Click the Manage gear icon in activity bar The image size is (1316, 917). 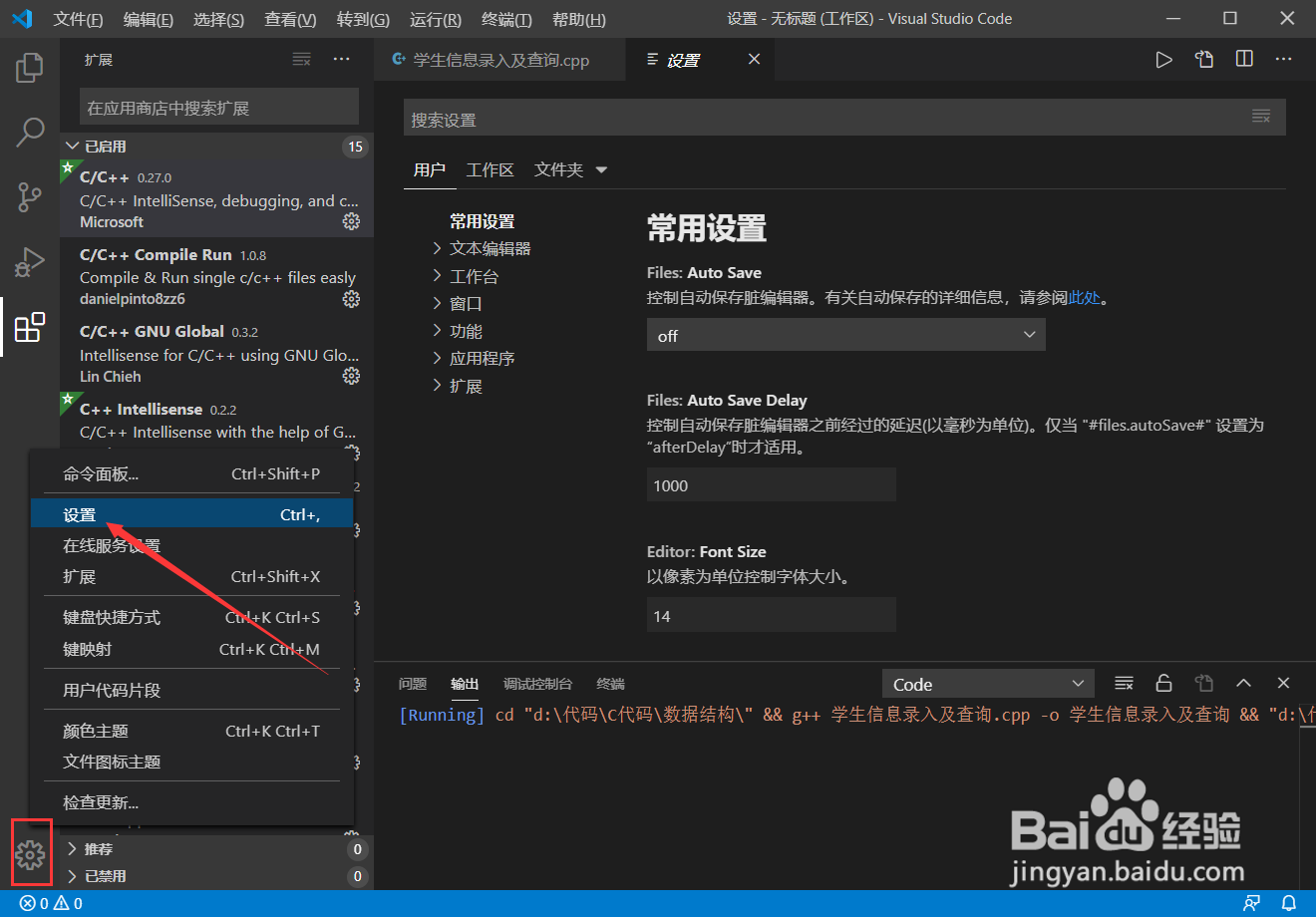pyautogui.click(x=30, y=854)
